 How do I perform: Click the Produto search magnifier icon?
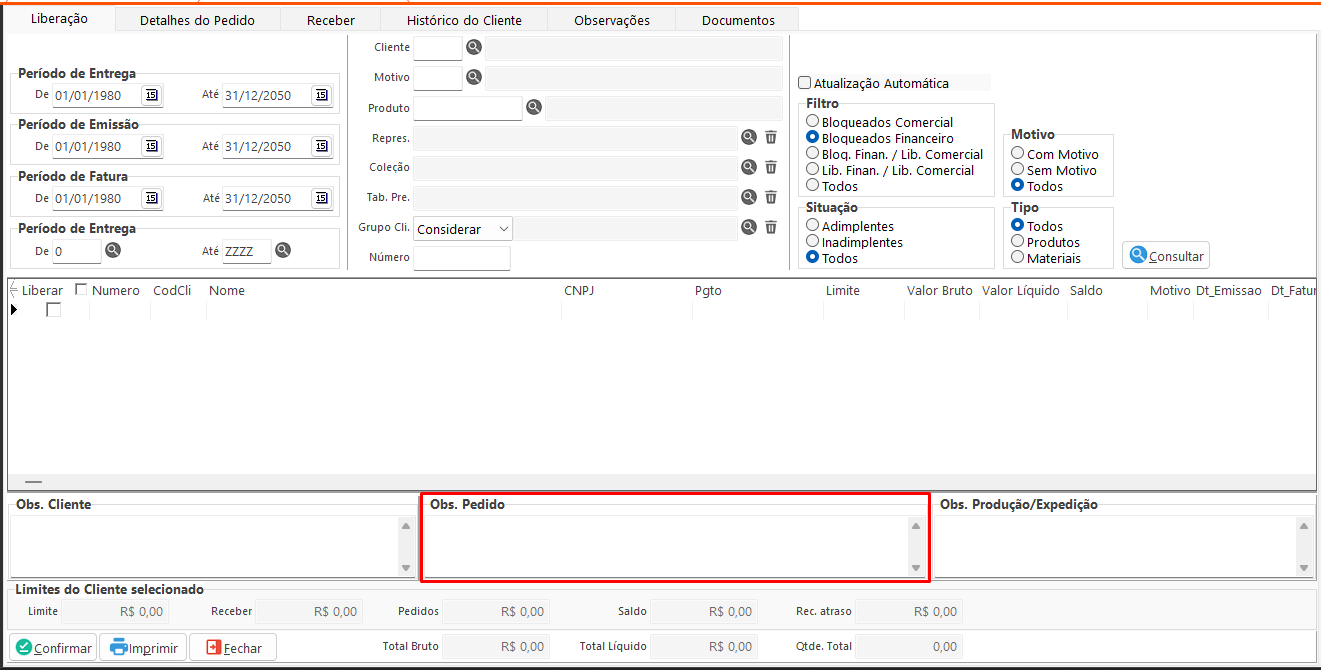pyautogui.click(x=534, y=107)
